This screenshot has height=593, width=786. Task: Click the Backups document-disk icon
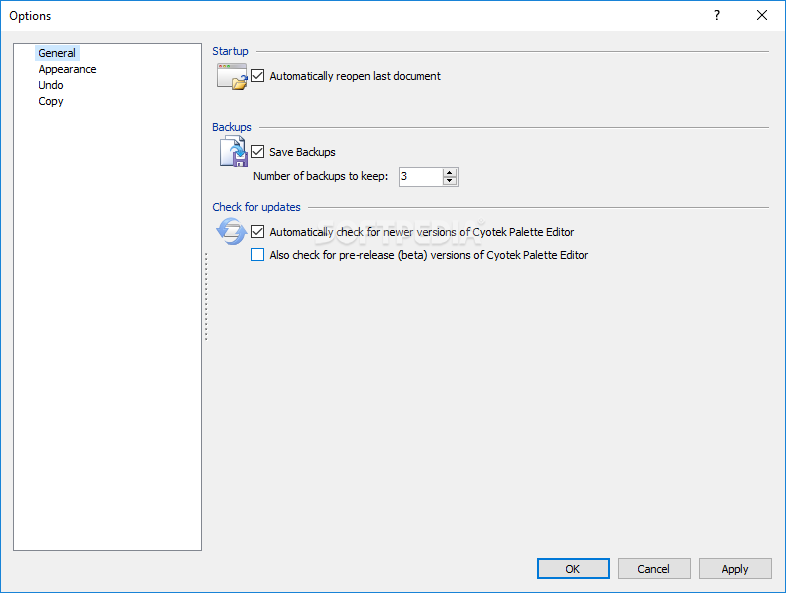click(233, 152)
